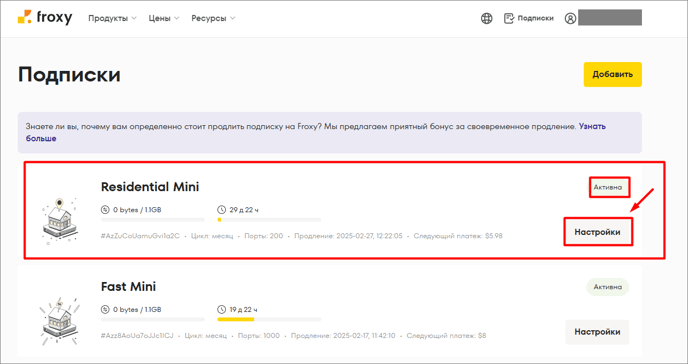Expand the Ресурсы menu
This screenshot has height=364, width=688.
213,18
